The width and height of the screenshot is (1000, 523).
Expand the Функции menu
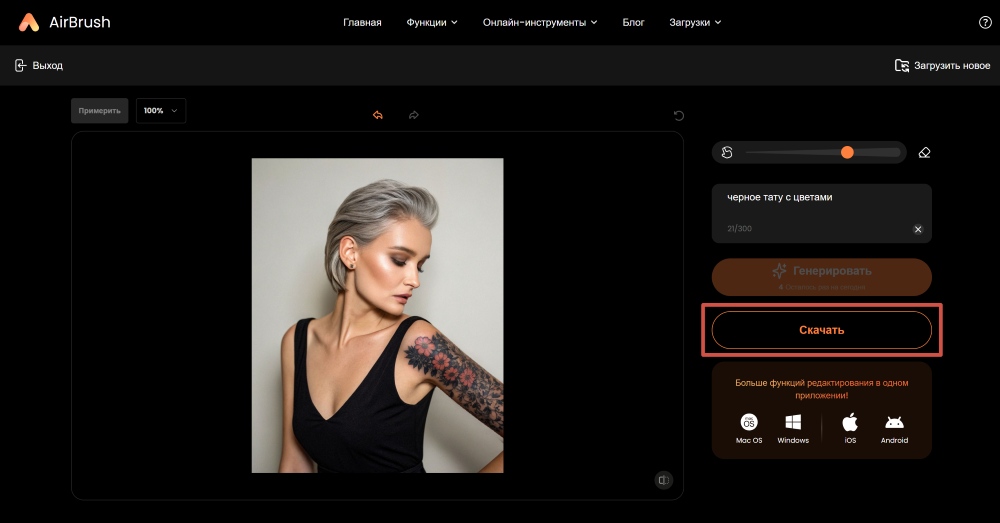432,22
